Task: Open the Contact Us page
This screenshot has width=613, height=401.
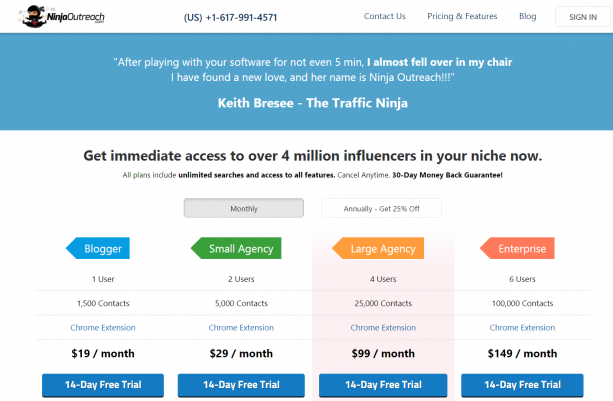Action: [385, 16]
